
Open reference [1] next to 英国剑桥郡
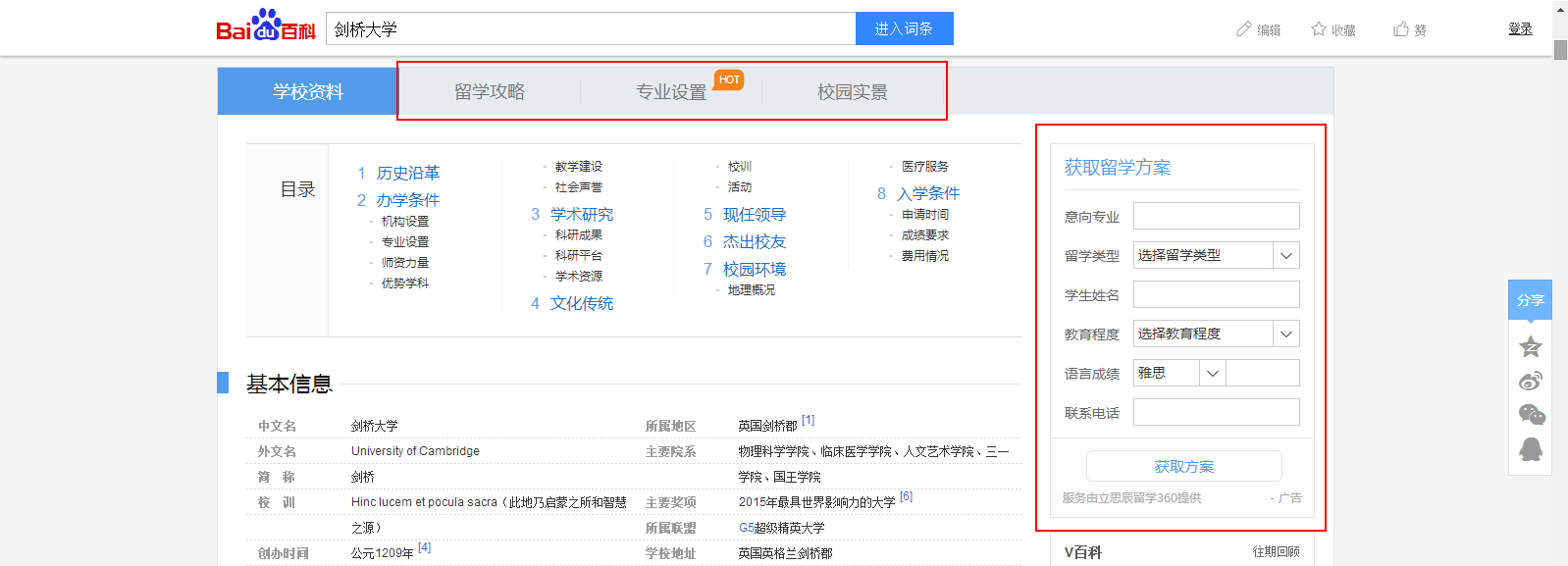click(809, 420)
